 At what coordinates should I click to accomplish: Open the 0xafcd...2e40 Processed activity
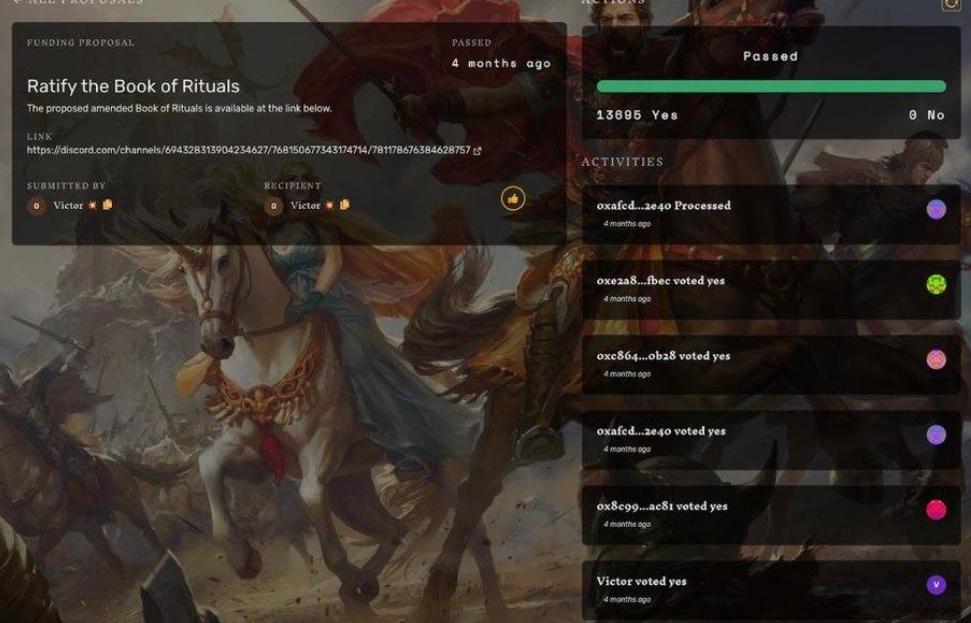pos(771,214)
